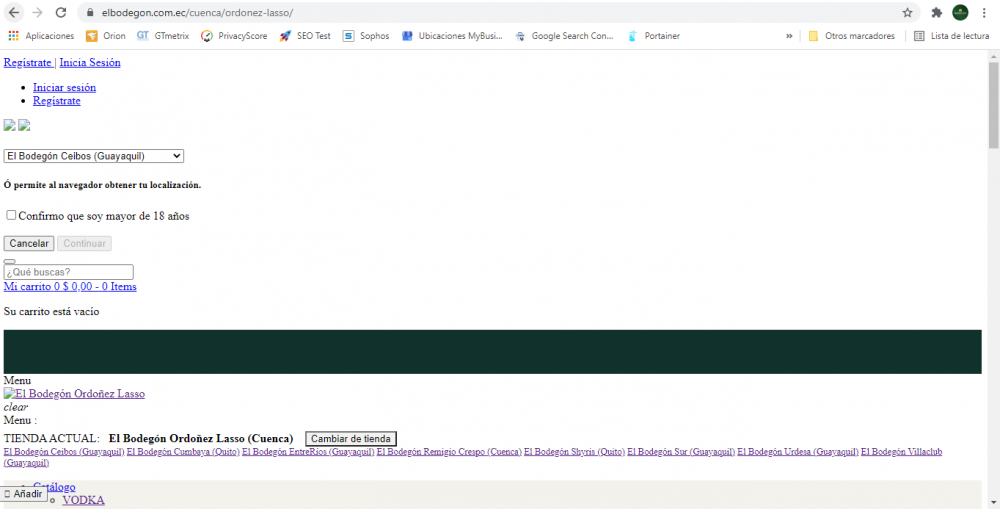Open the Chrome profile avatar

tap(960, 12)
